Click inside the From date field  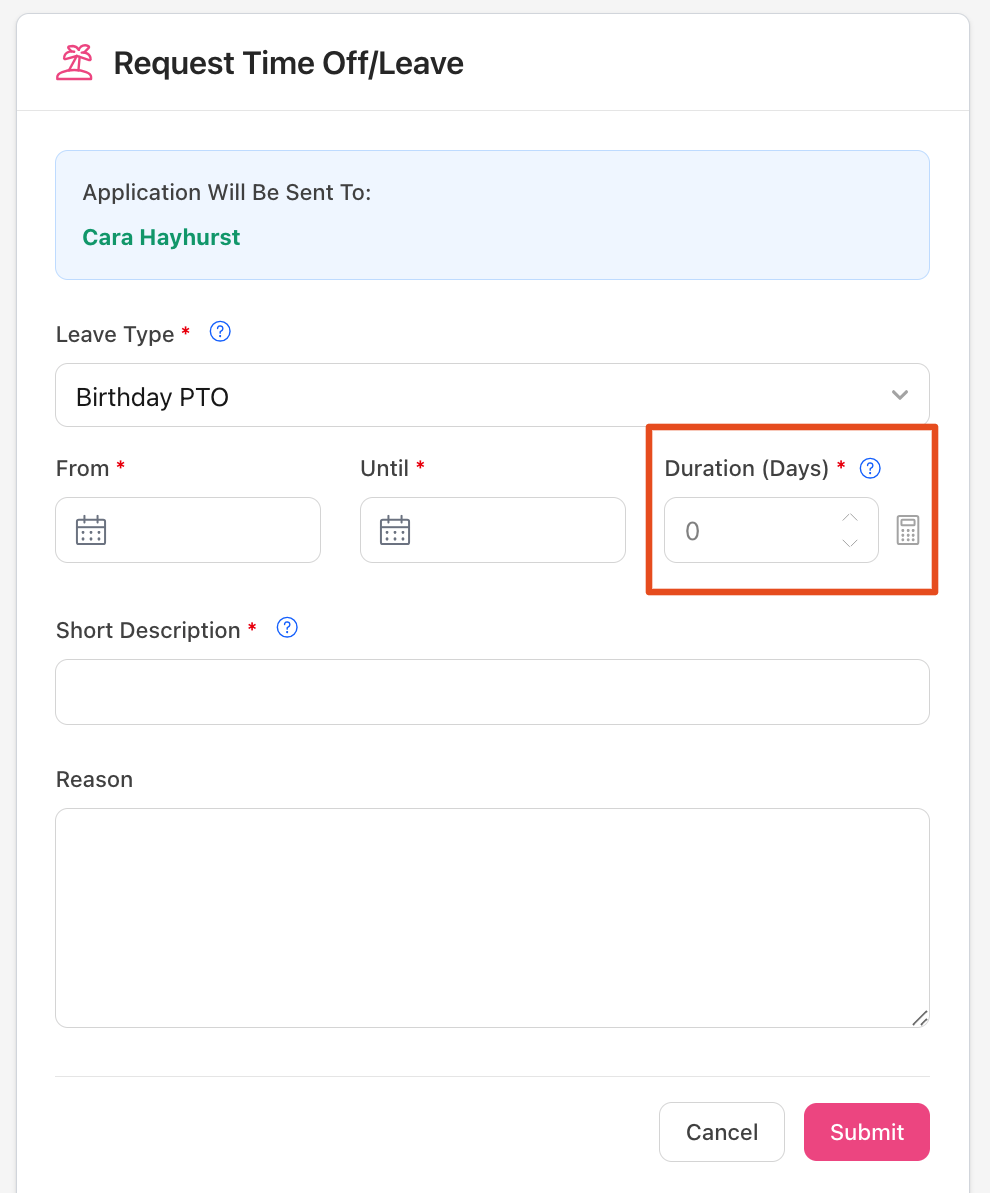point(188,530)
